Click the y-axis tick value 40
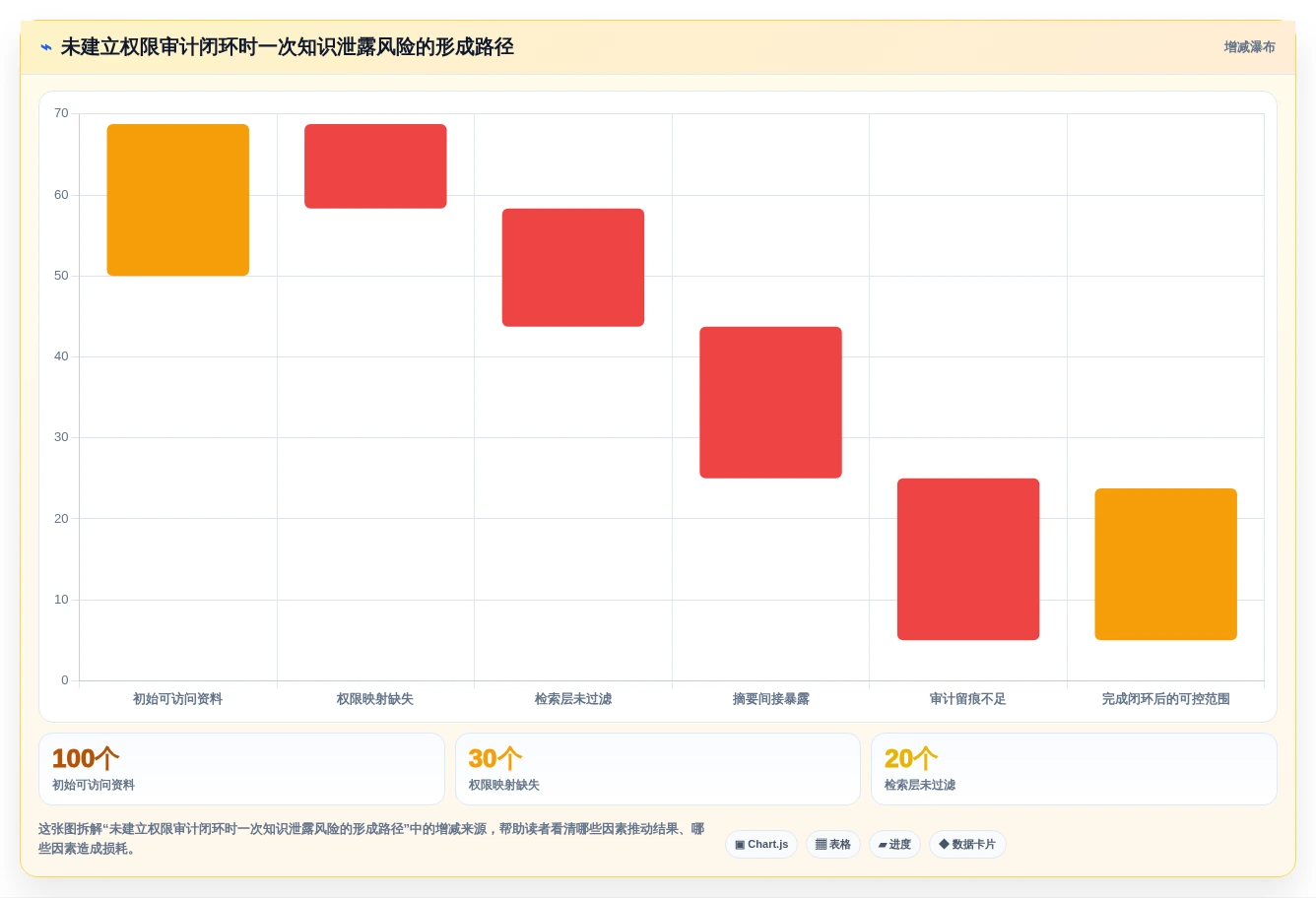 coord(61,356)
